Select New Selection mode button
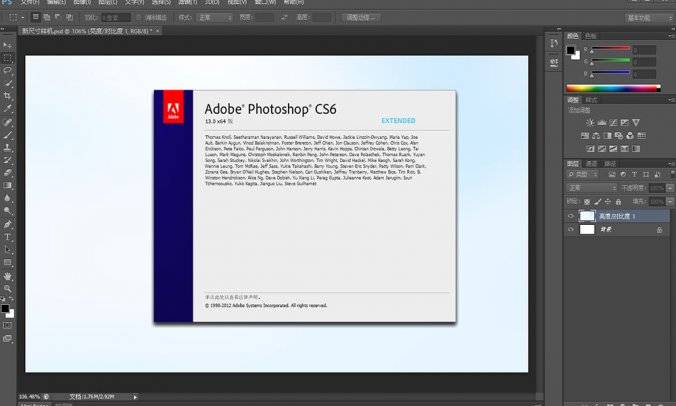Viewport: 676px width, 406px height. [x=35, y=17]
